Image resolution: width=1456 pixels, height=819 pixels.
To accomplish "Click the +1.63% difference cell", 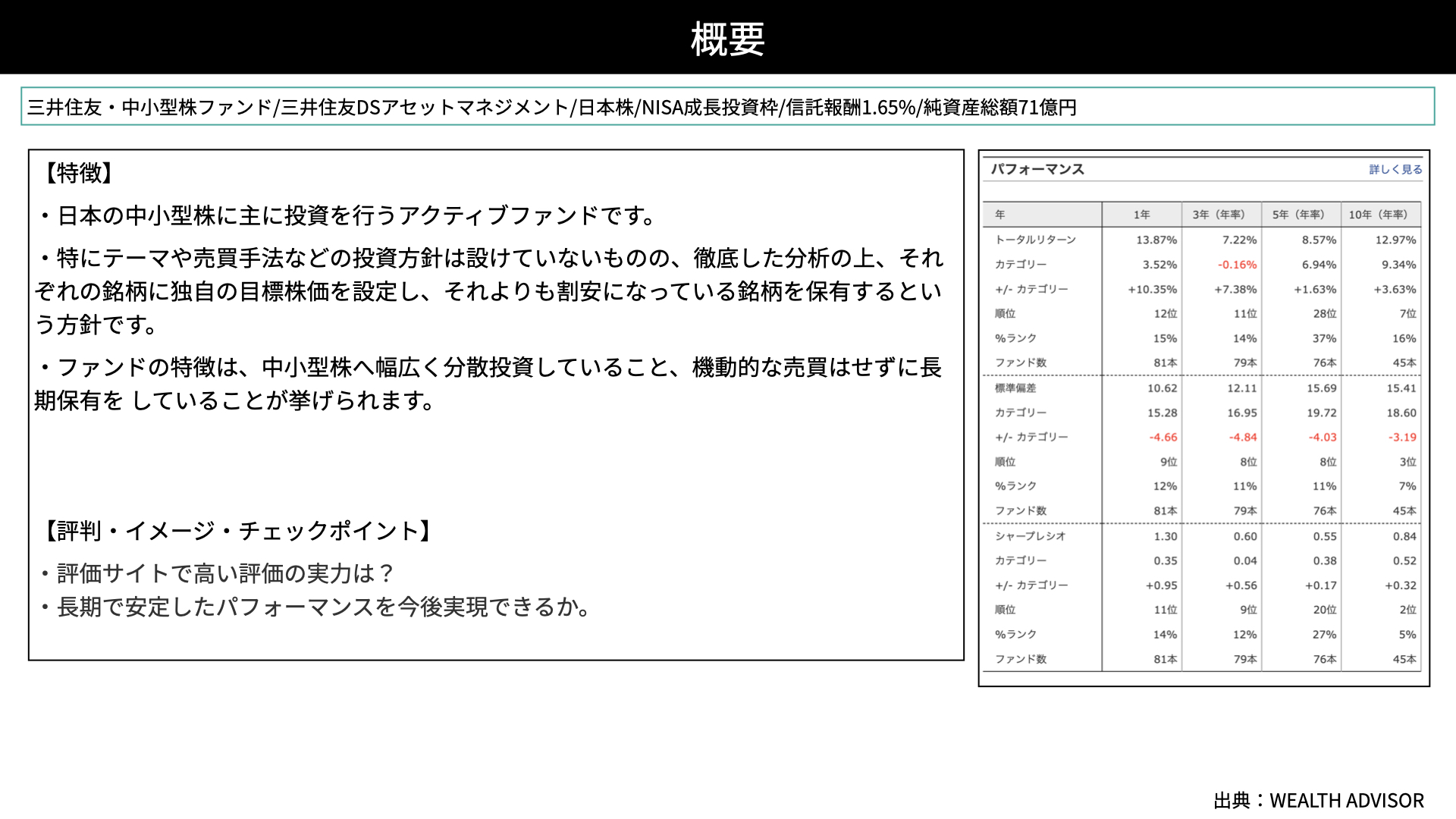I will coord(1315,289).
